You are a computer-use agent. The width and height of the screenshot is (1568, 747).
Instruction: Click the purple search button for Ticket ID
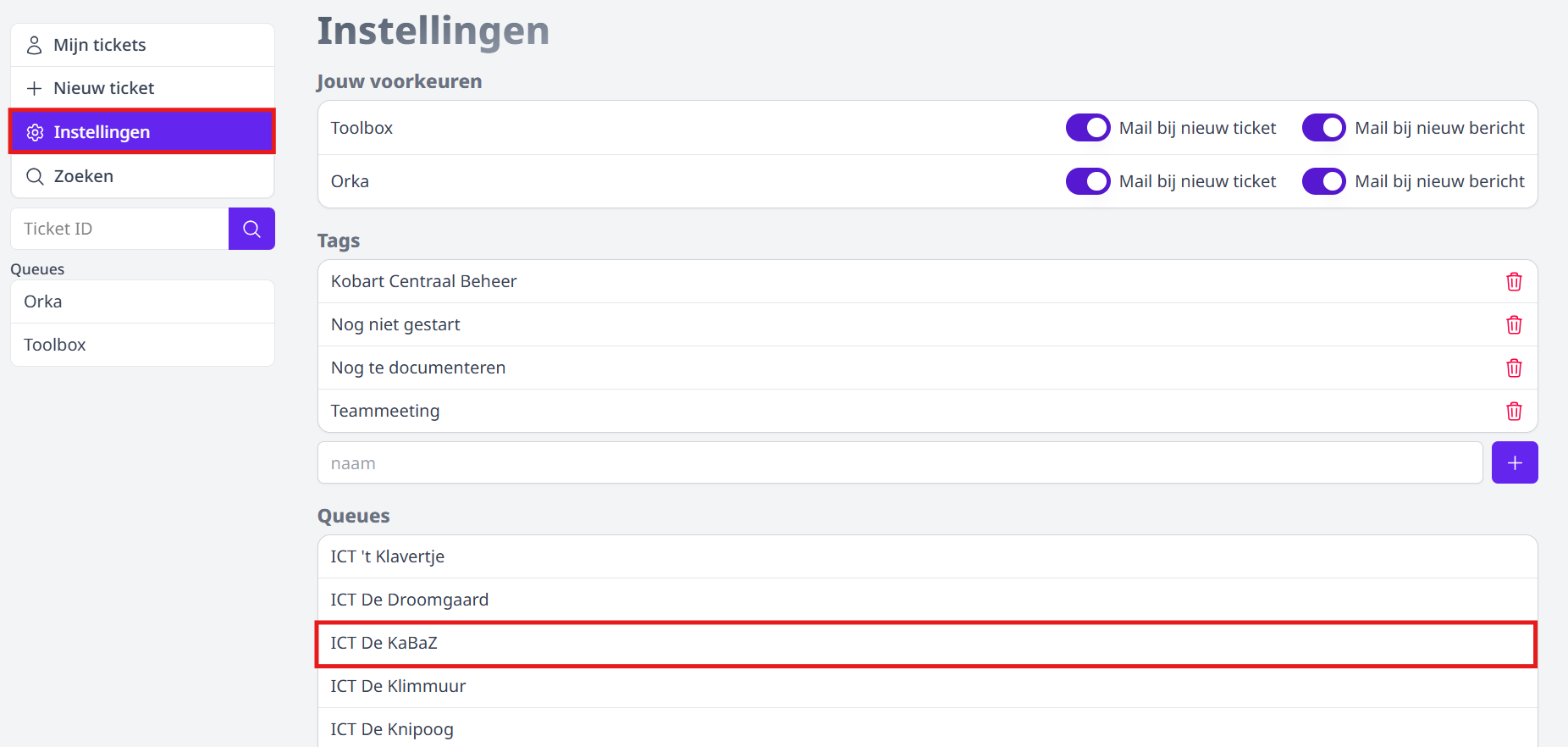pos(251,228)
